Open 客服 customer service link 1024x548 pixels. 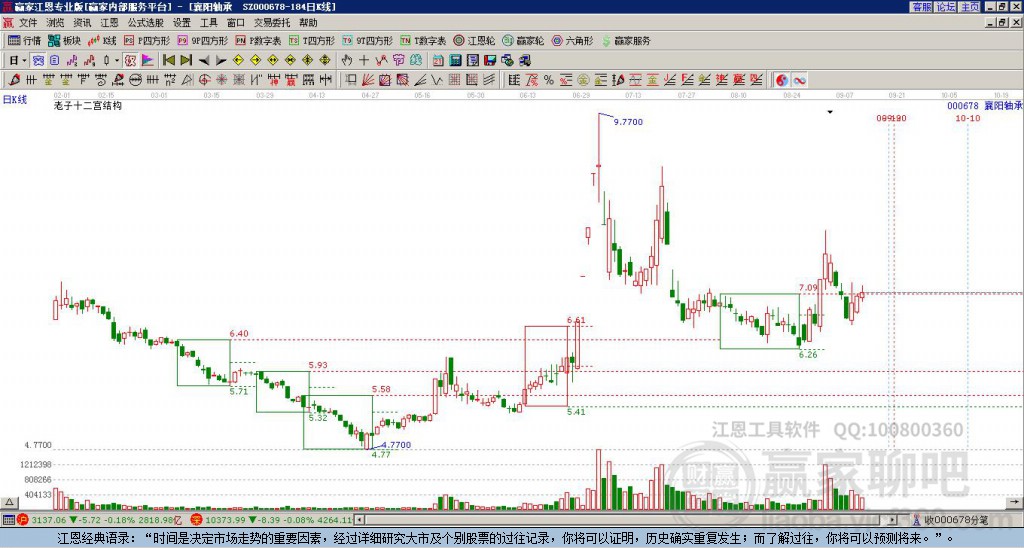pos(921,7)
